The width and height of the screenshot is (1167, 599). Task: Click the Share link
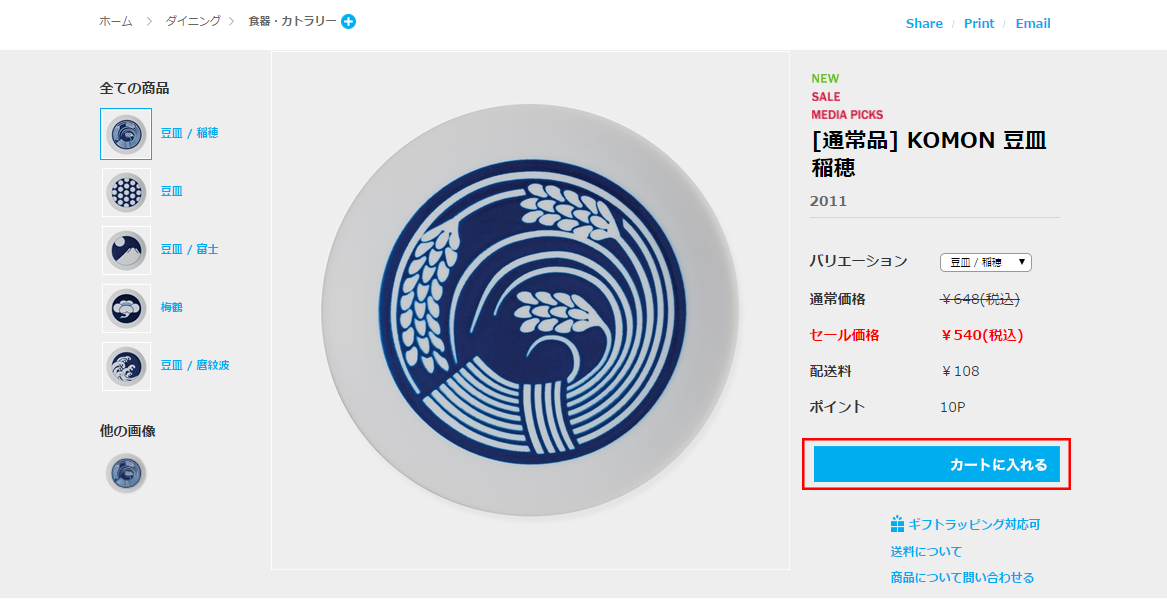click(x=924, y=23)
